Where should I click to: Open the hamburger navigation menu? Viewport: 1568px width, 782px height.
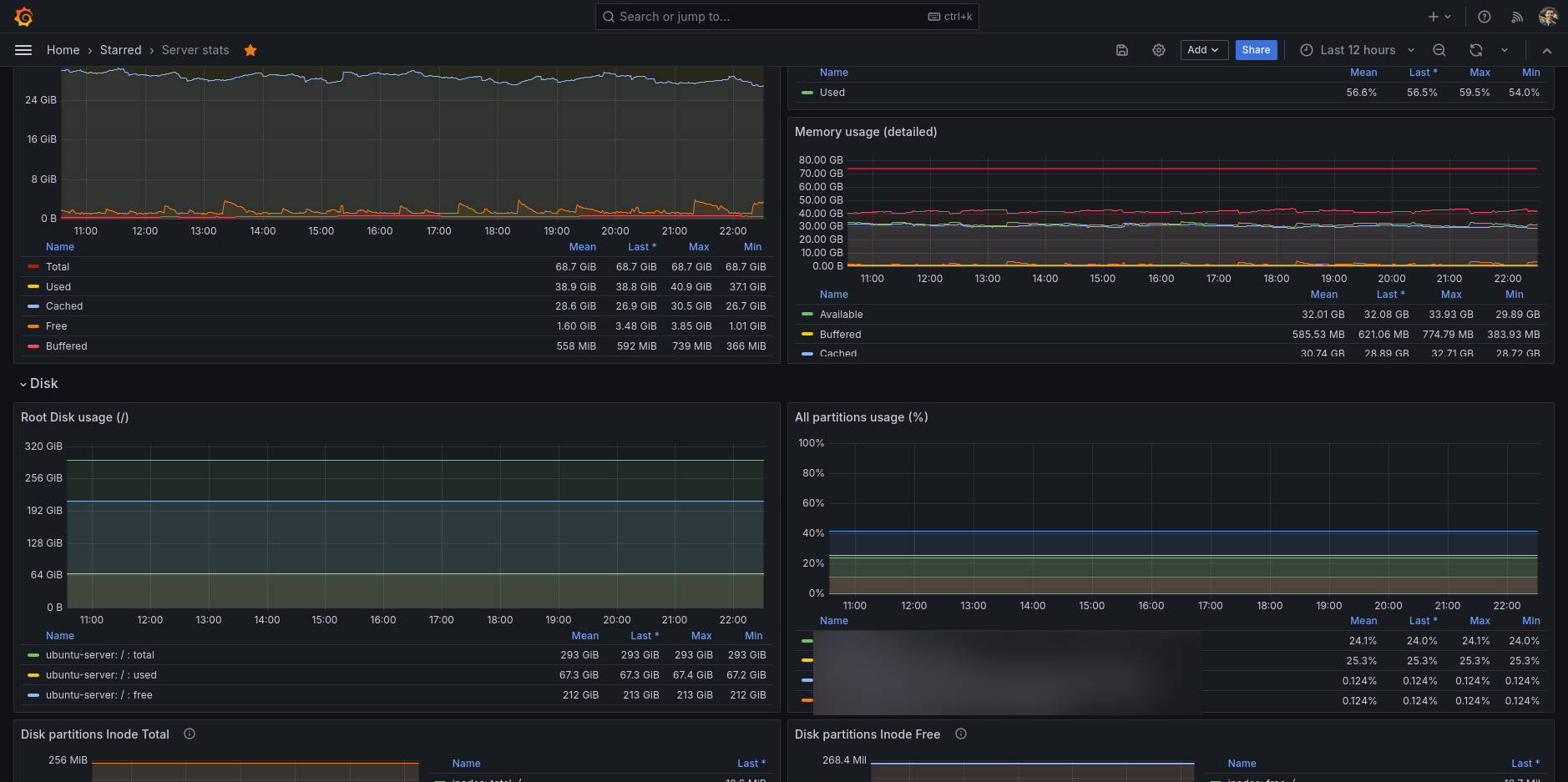23,50
